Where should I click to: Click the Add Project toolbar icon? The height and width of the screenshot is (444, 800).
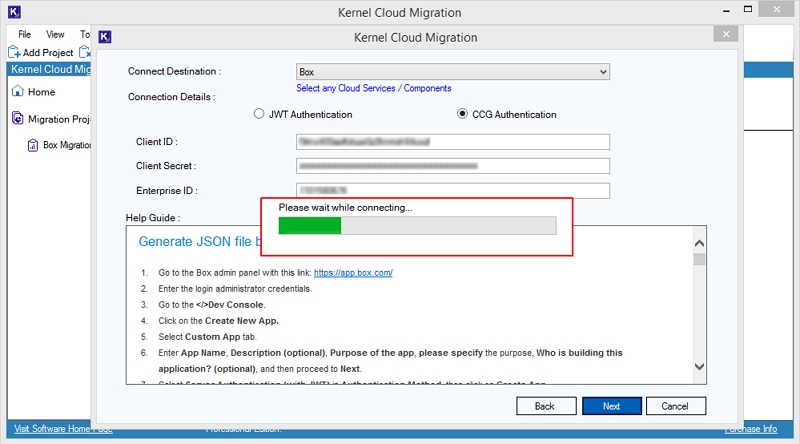pyautogui.click(x=15, y=52)
